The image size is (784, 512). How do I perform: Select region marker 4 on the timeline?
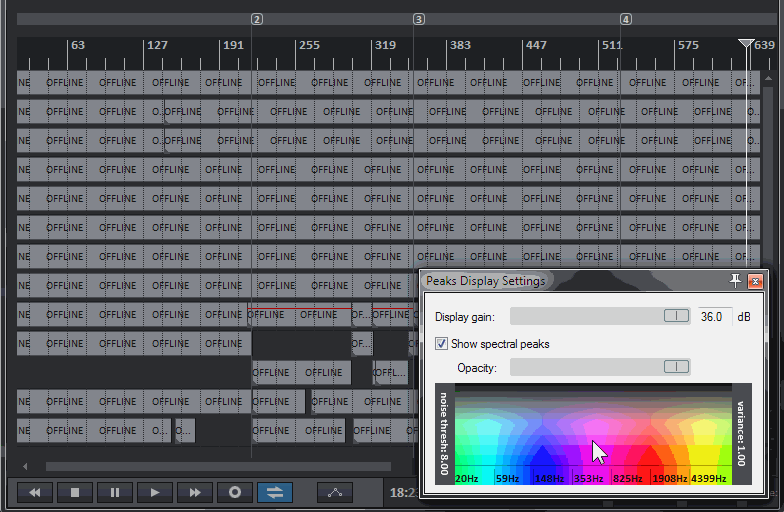tap(626, 19)
